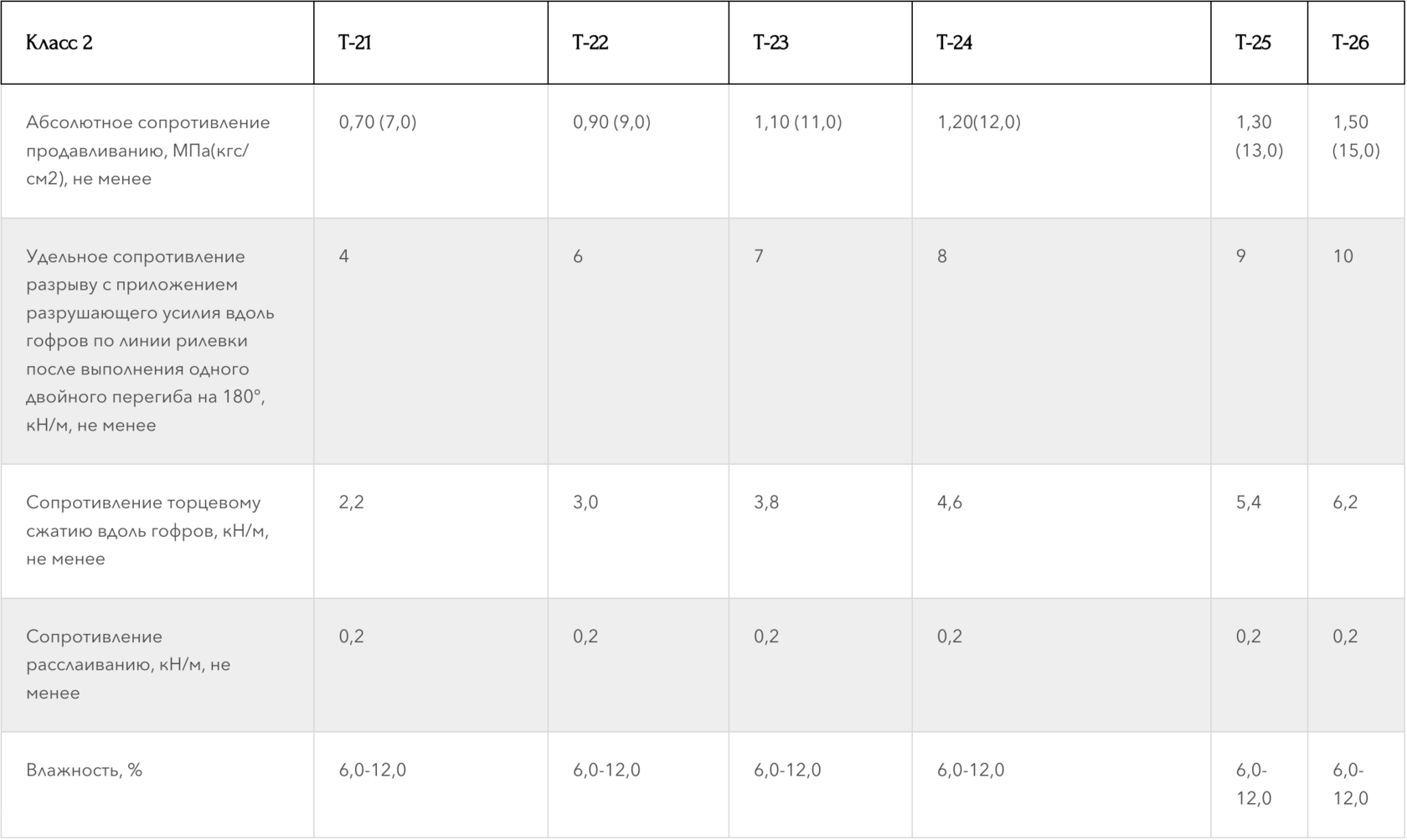1407x840 pixels.
Task: Select 'Сопротивление торцевому сжатию' row label
Action: pos(147,530)
